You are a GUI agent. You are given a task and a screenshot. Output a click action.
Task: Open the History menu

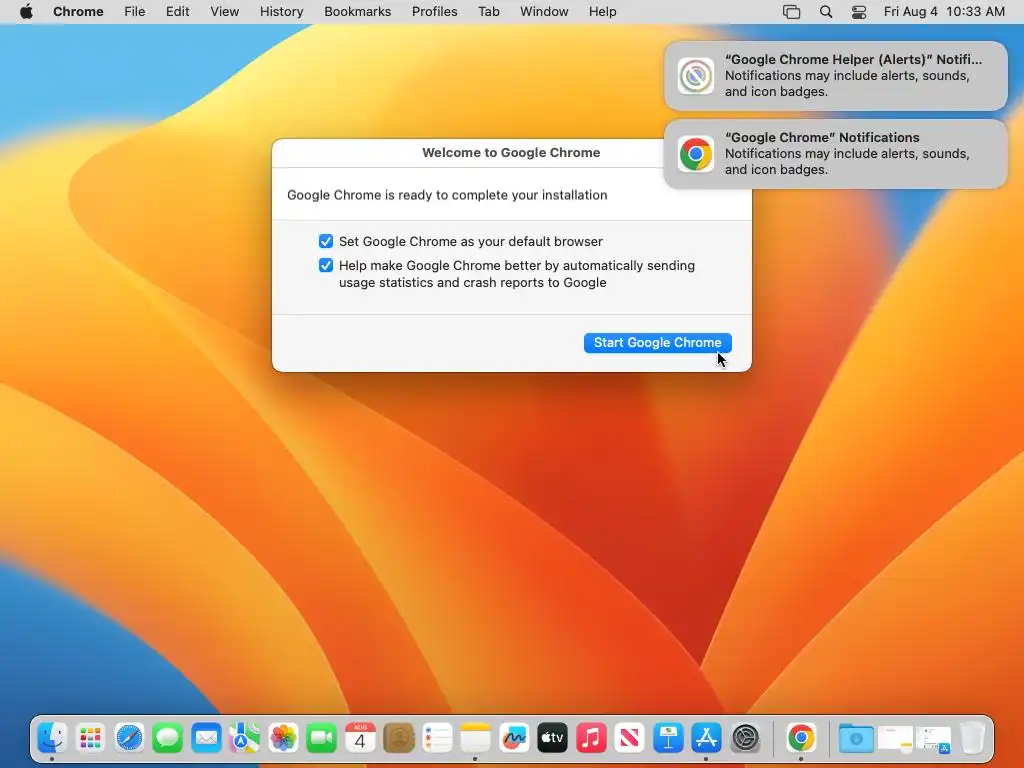tap(281, 12)
